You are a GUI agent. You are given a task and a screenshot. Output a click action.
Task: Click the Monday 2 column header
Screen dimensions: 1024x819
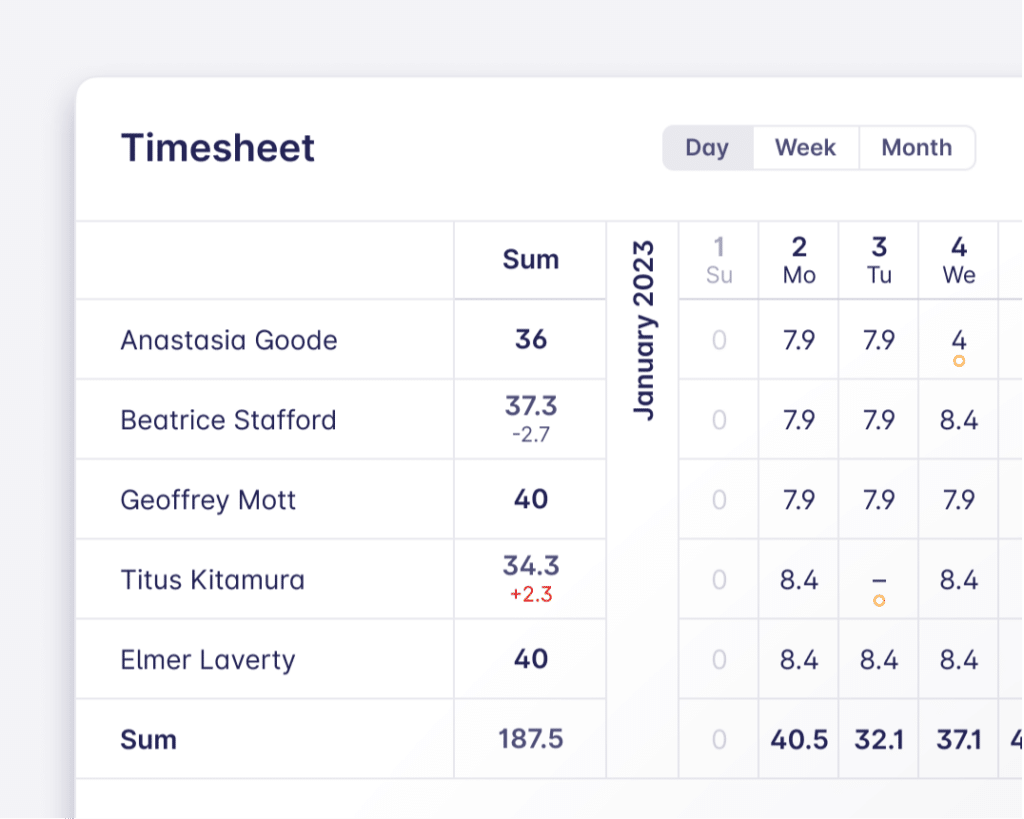click(x=799, y=260)
